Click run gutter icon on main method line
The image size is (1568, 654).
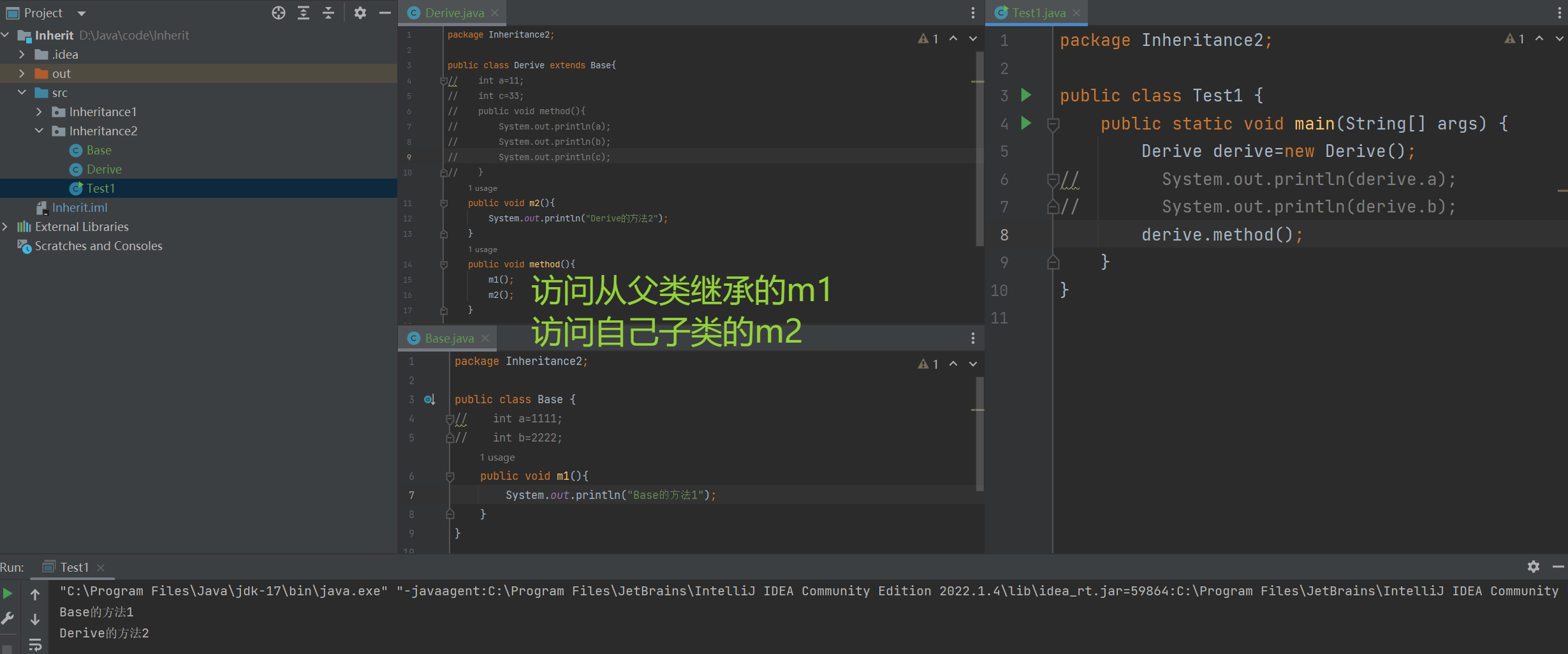point(1025,123)
